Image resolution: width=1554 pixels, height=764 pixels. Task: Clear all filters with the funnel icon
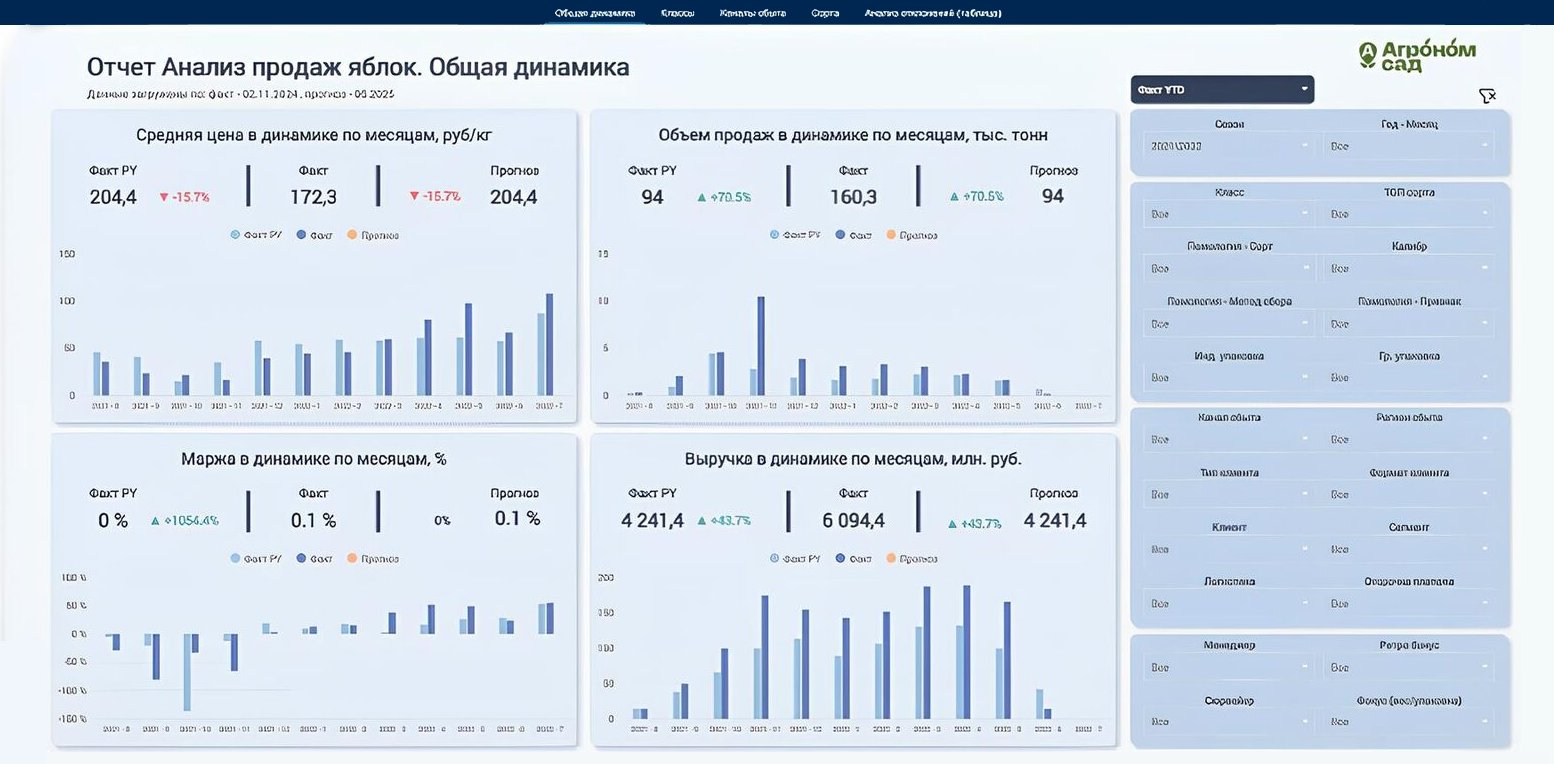(x=1487, y=96)
